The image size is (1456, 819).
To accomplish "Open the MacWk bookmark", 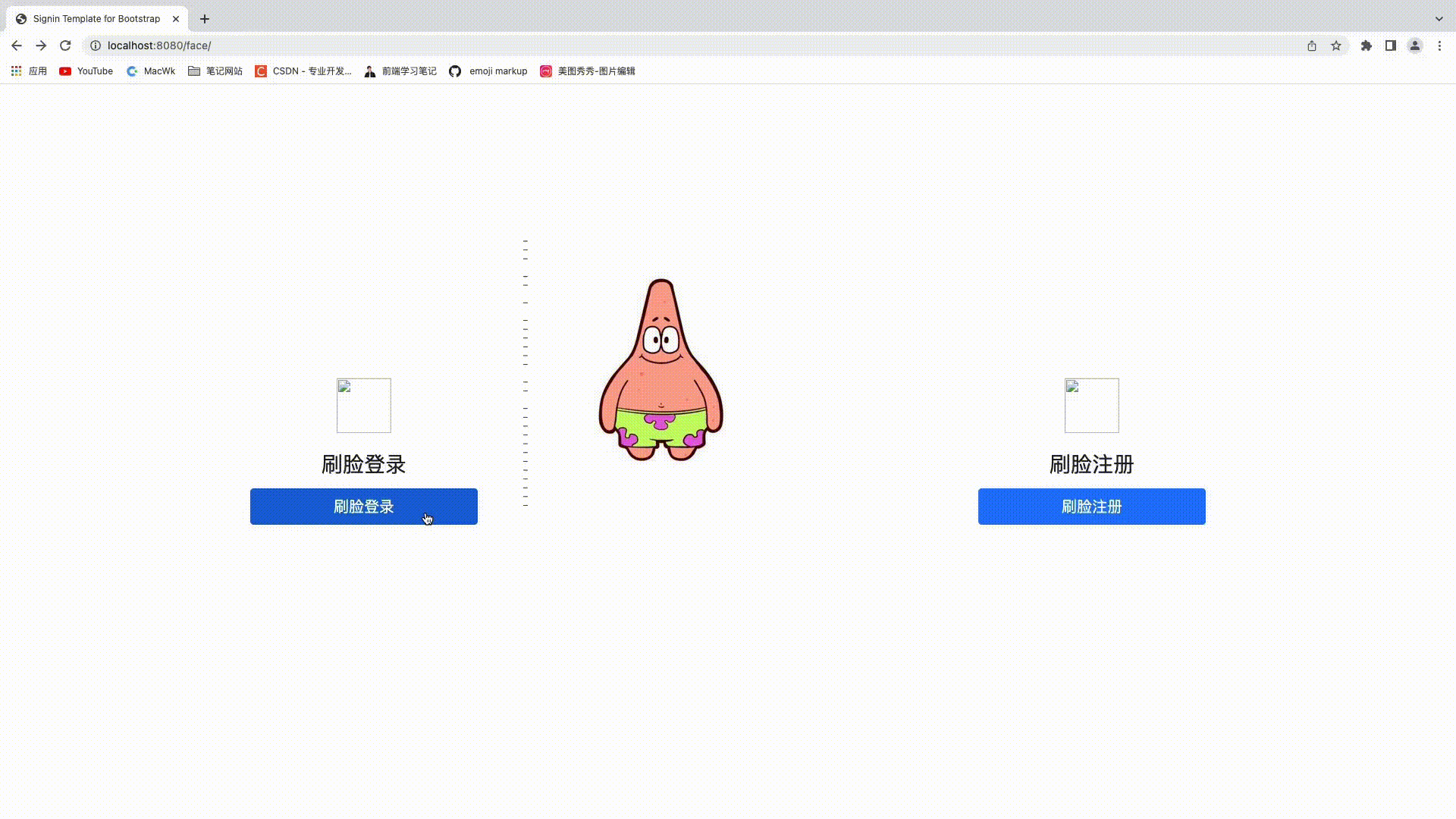I will 150,71.
